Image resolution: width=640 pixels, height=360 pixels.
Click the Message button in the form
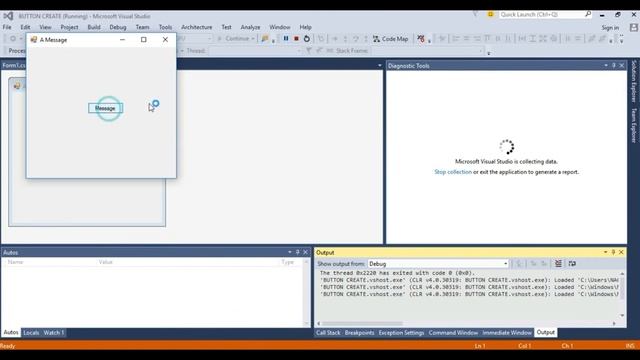point(105,108)
